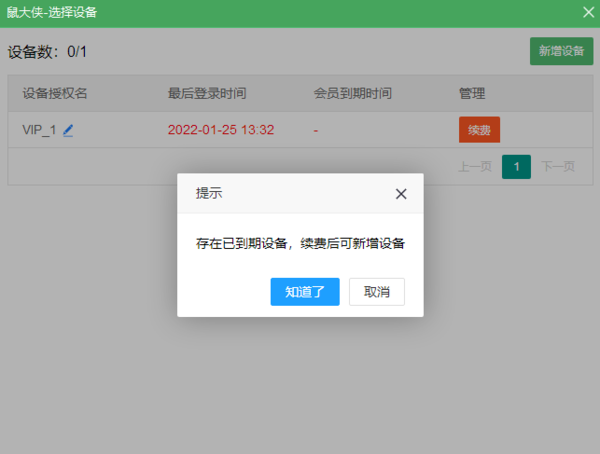The image size is (600, 454).
Task: Click the 设备授权名 column header
Action: click(55, 93)
